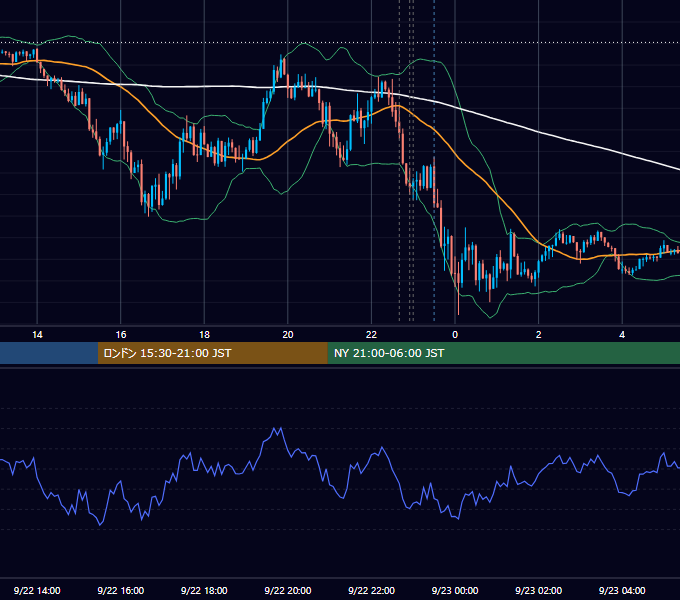Viewport: 680px width, 600px height.
Task: Click the 9/23 00:00 date label
Action: click(x=455, y=590)
